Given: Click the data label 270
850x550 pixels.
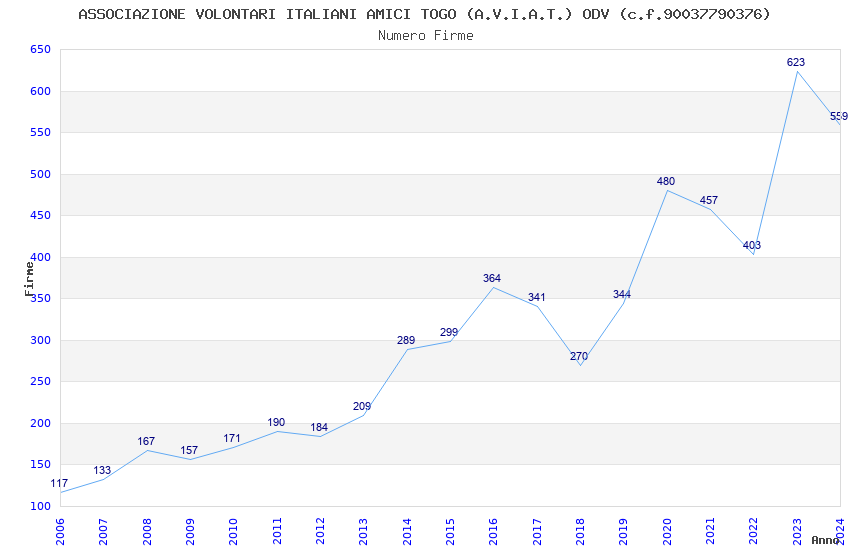Looking at the screenshot, I should [578, 357].
